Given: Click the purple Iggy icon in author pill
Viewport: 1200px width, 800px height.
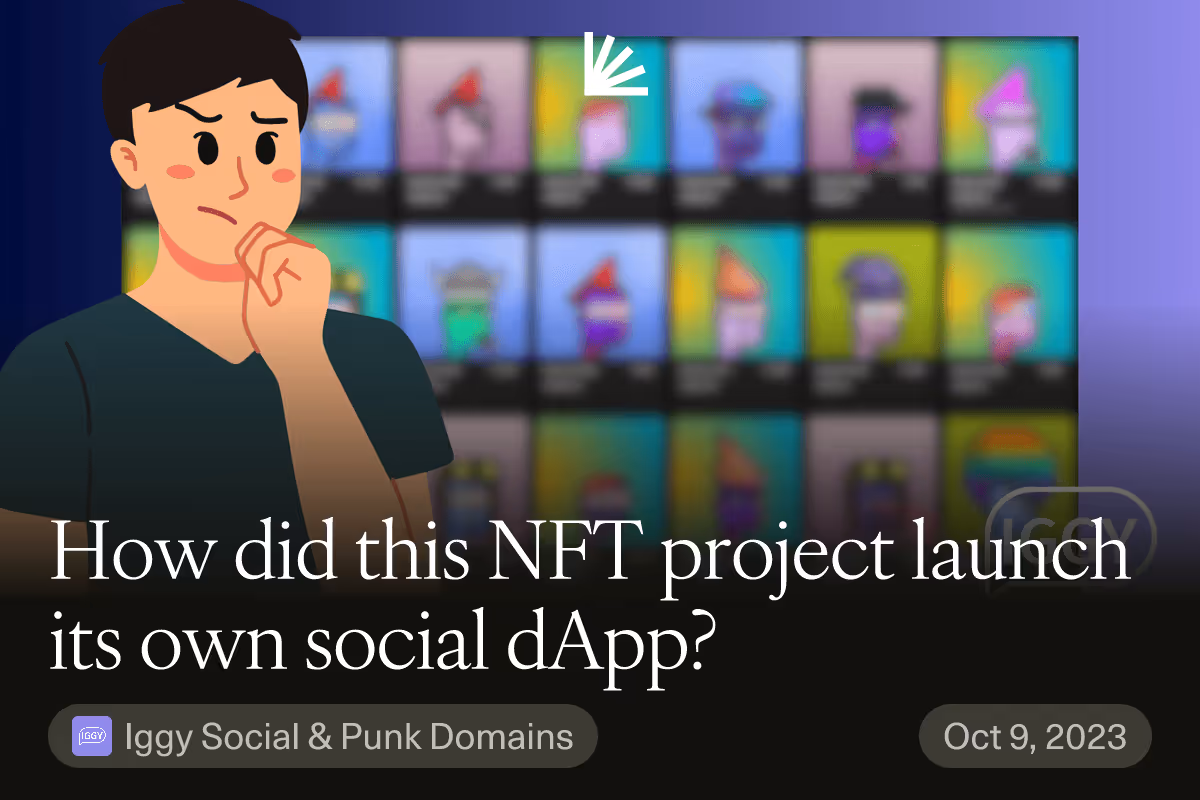Looking at the screenshot, I should click(x=92, y=738).
